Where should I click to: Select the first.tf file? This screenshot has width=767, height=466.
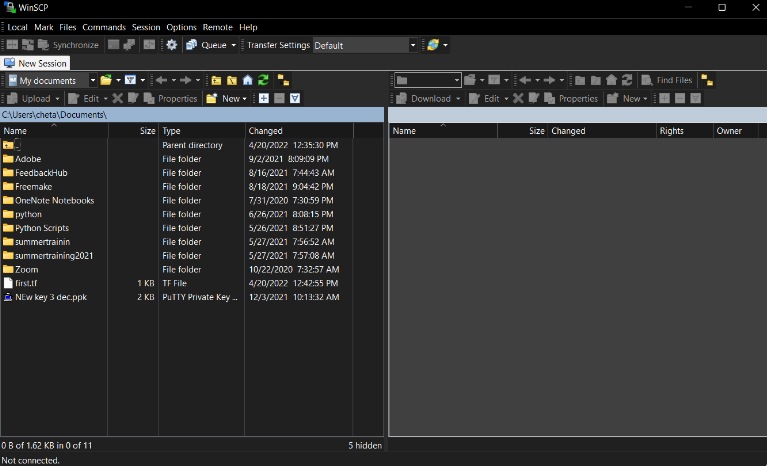[20, 283]
